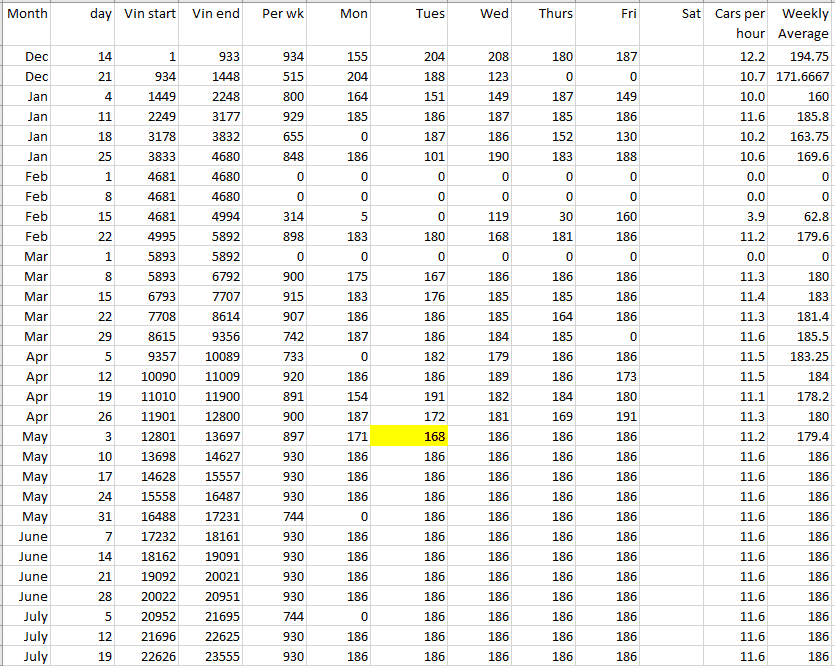Screen dimensions: 835x666
Task: Select the Thurs header cell
Action: click(544, 14)
